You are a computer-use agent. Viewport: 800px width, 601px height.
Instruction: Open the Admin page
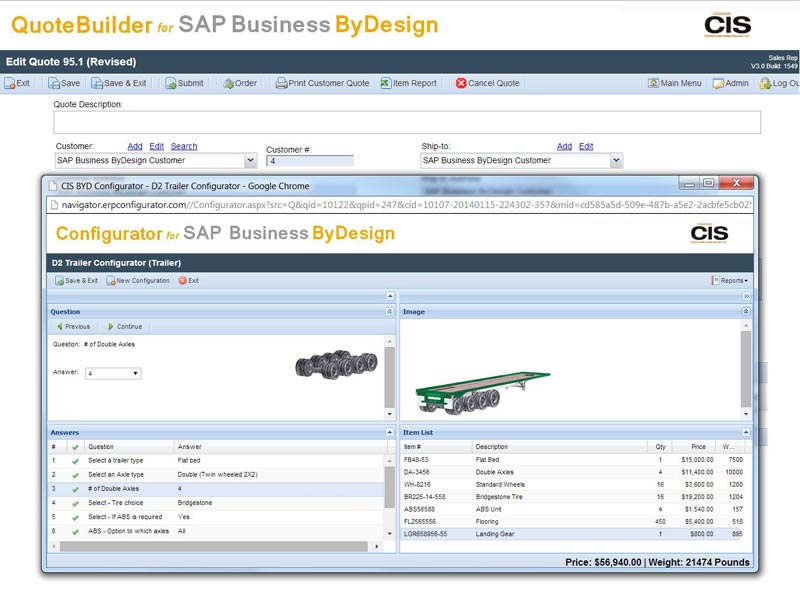tap(731, 83)
